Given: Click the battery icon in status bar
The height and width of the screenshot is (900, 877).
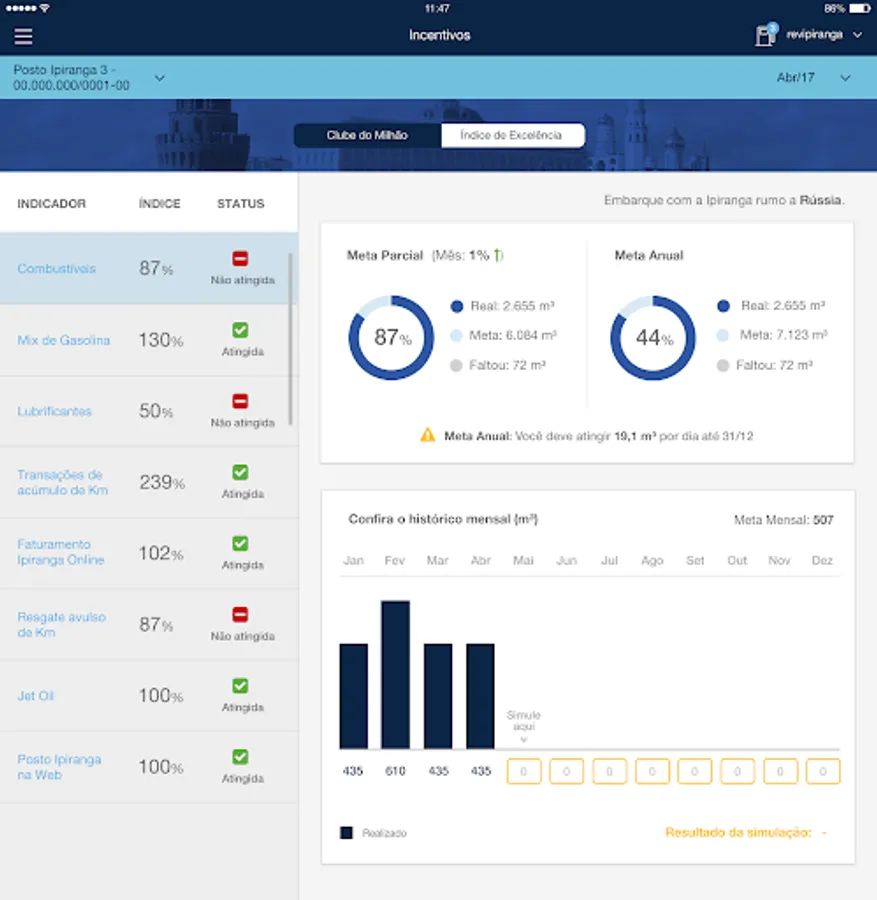Looking at the screenshot, I should click(x=860, y=8).
